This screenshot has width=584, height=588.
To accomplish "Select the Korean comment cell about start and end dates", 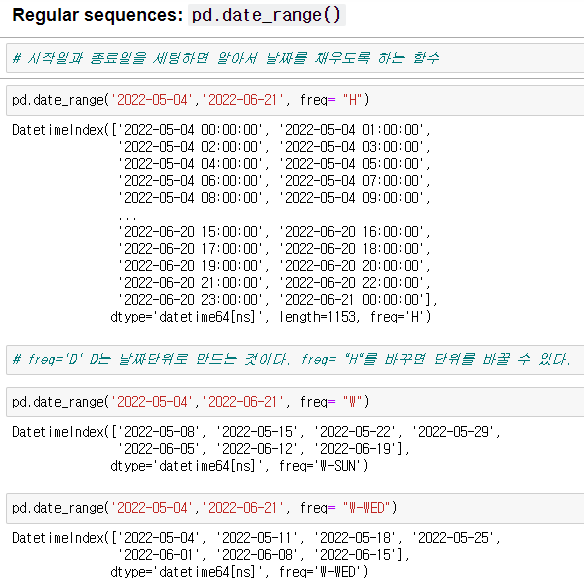I will tap(295, 58).
